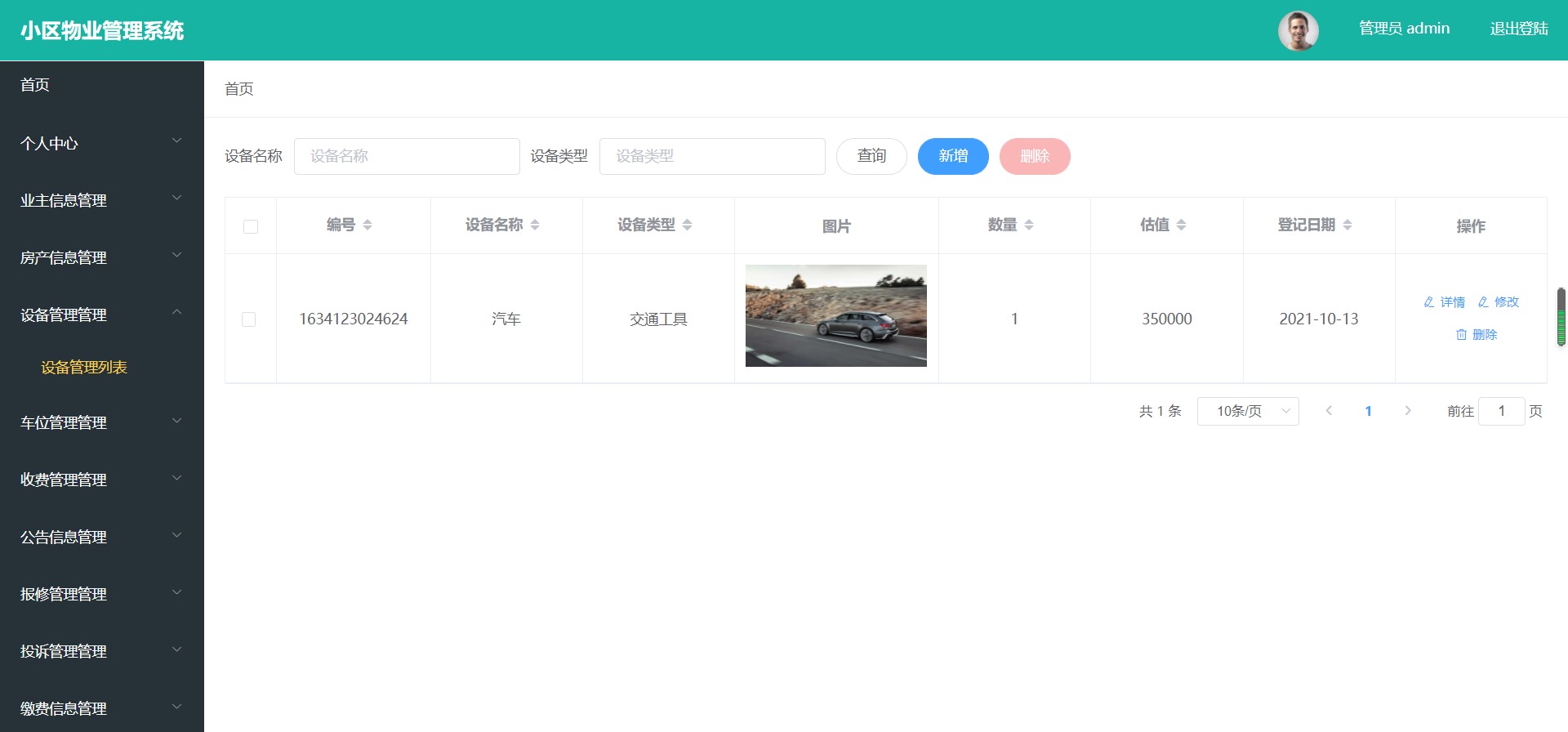The width and height of the screenshot is (1568, 732).
Task: Click cell 350000
Action: click(1167, 319)
